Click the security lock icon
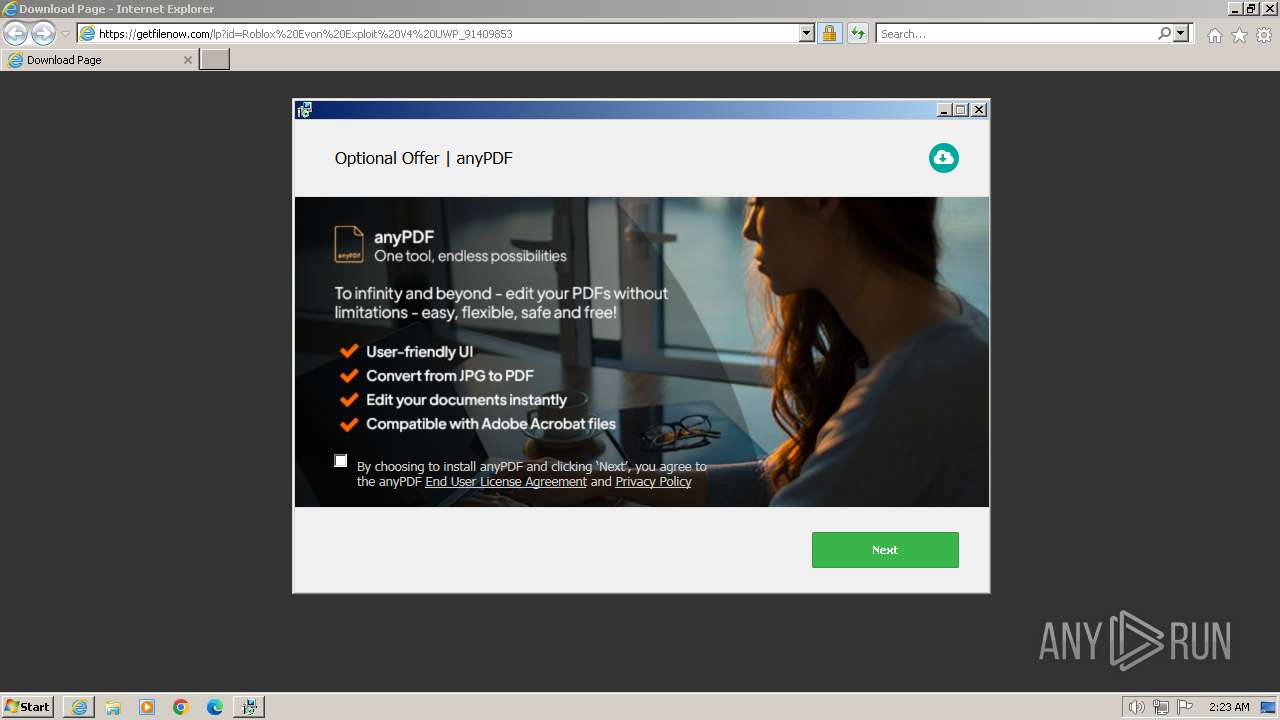The height and width of the screenshot is (720, 1280). pos(829,34)
